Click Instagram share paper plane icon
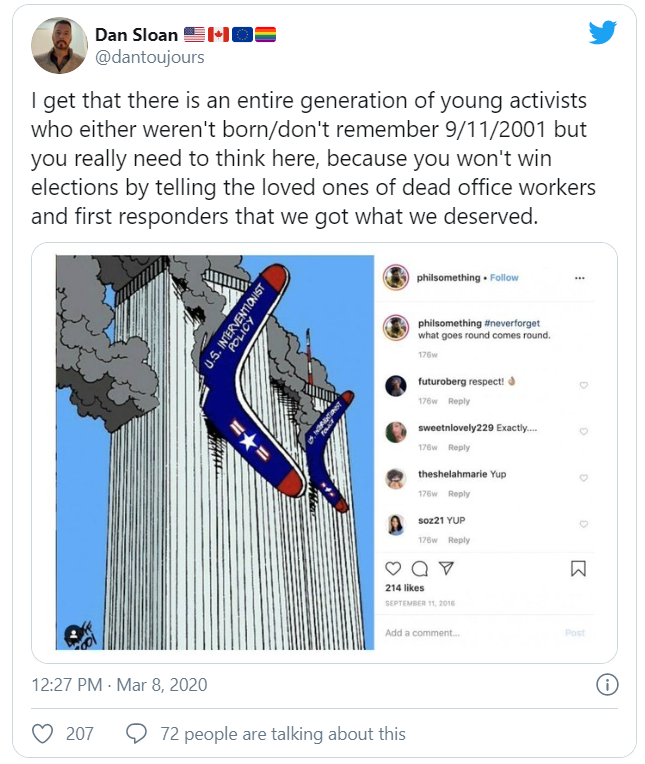The width and height of the screenshot is (645, 764). point(447,568)
